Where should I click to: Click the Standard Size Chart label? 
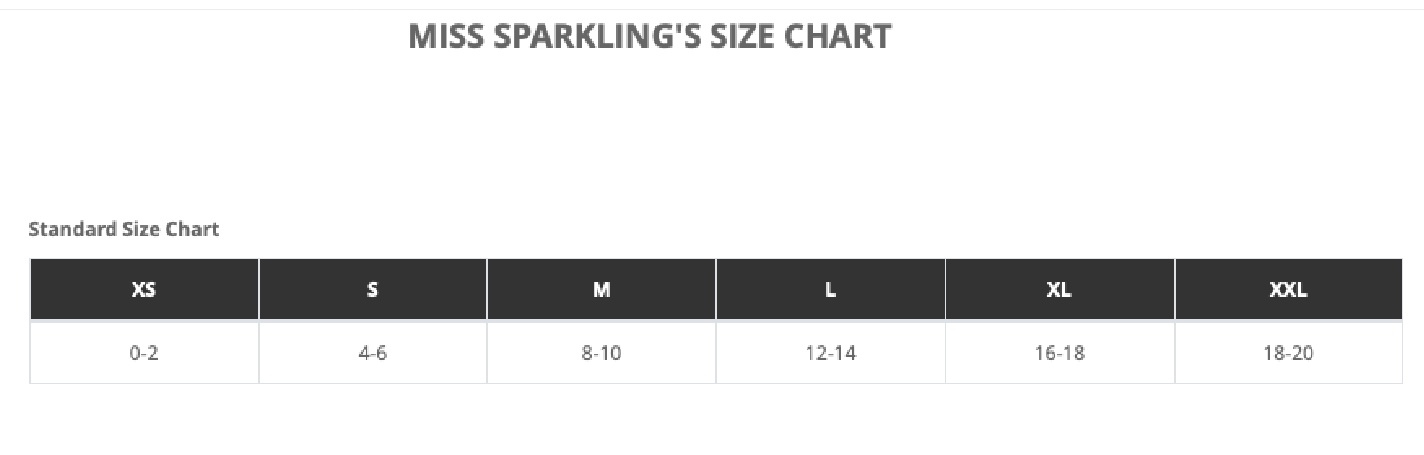[124, 229]
